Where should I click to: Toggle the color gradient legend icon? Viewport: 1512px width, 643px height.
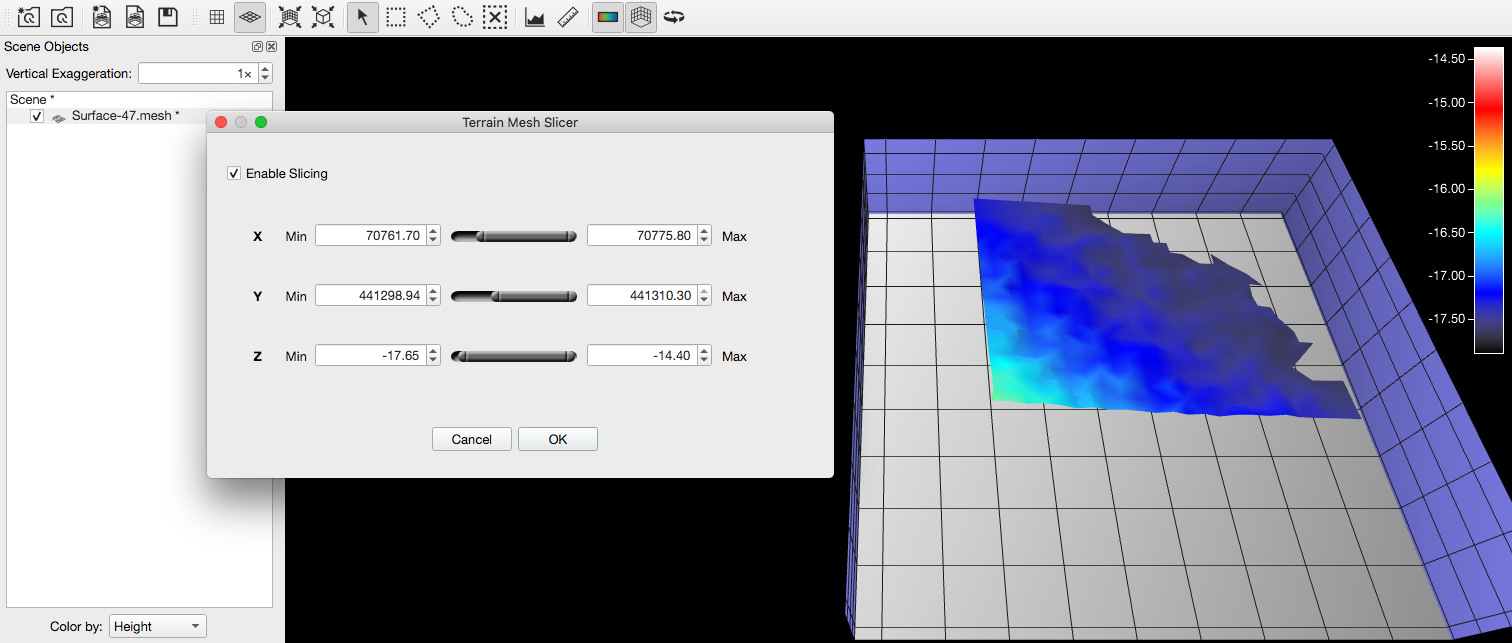pyautogui.click(x=607, y=17)
